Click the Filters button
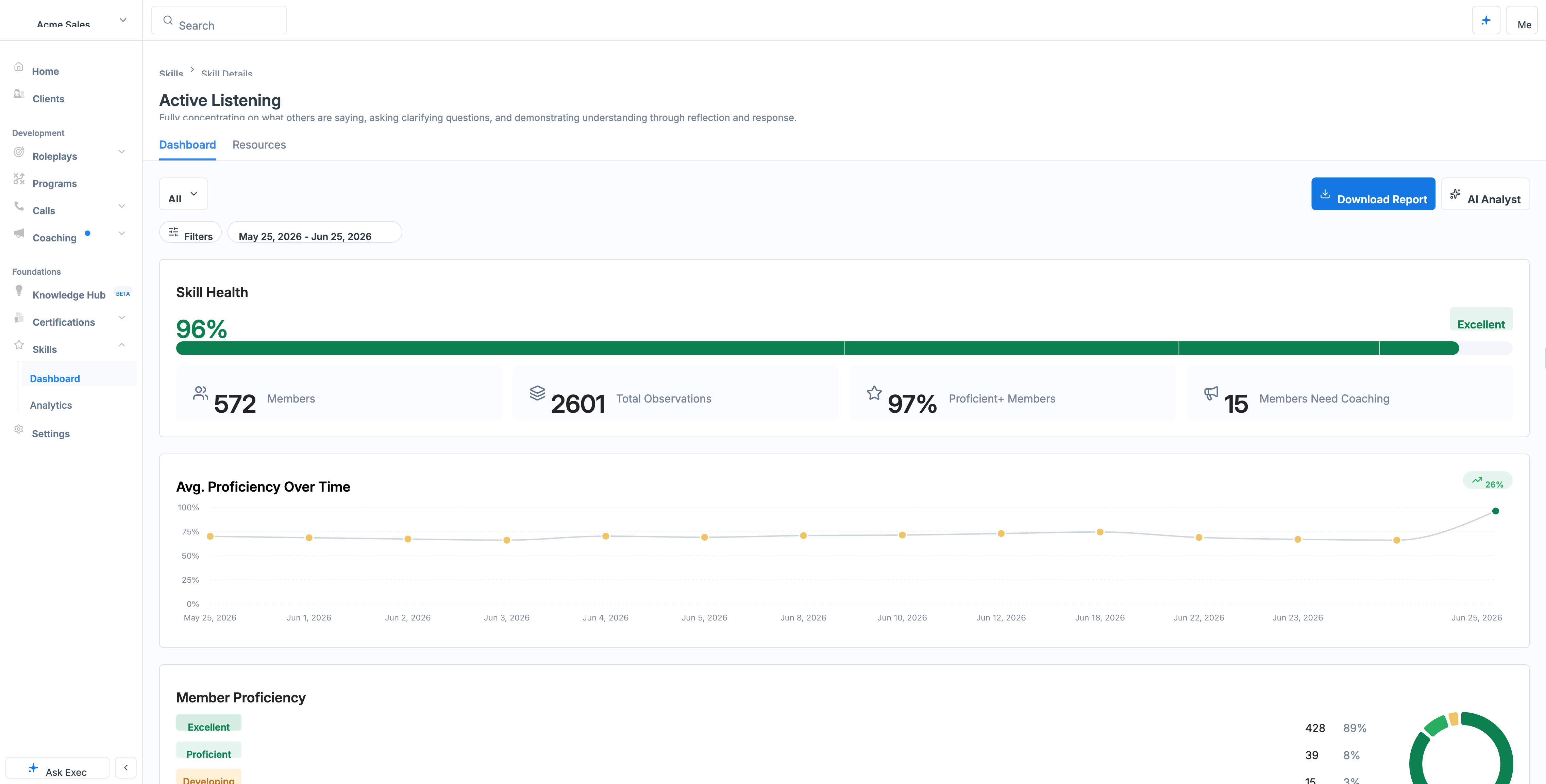Screen dimensions: 1546x784 190,232
